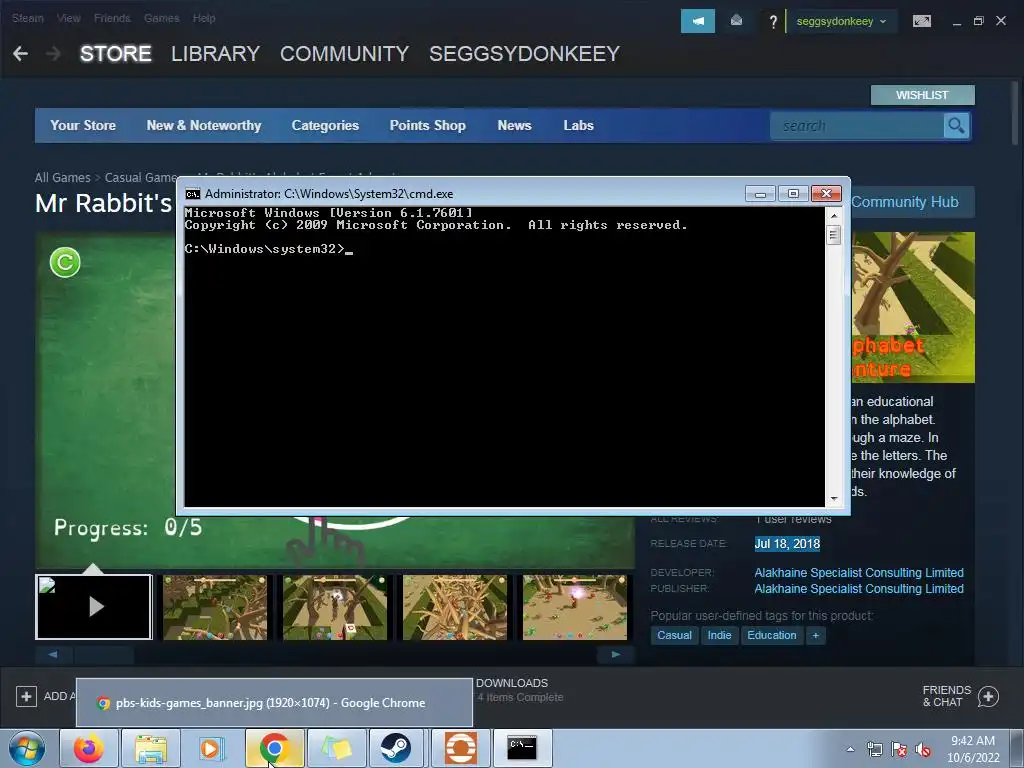
Task: Open the Your Store dropdown
Action: [x=83, y=125]
